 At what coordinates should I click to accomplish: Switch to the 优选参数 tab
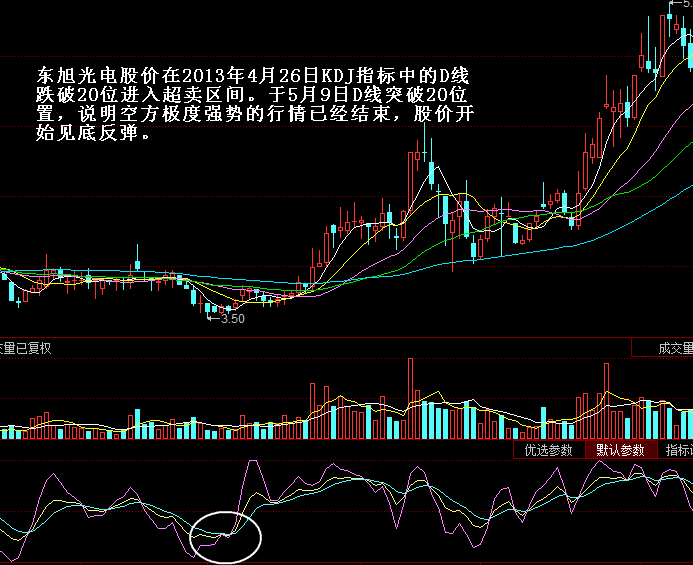[548, 450]
